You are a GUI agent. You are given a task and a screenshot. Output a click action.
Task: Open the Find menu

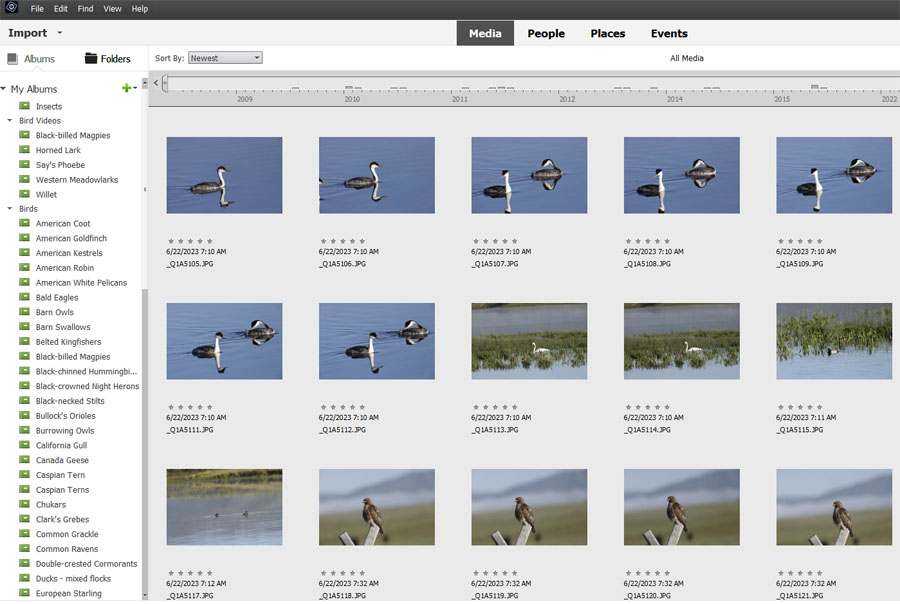85,9
